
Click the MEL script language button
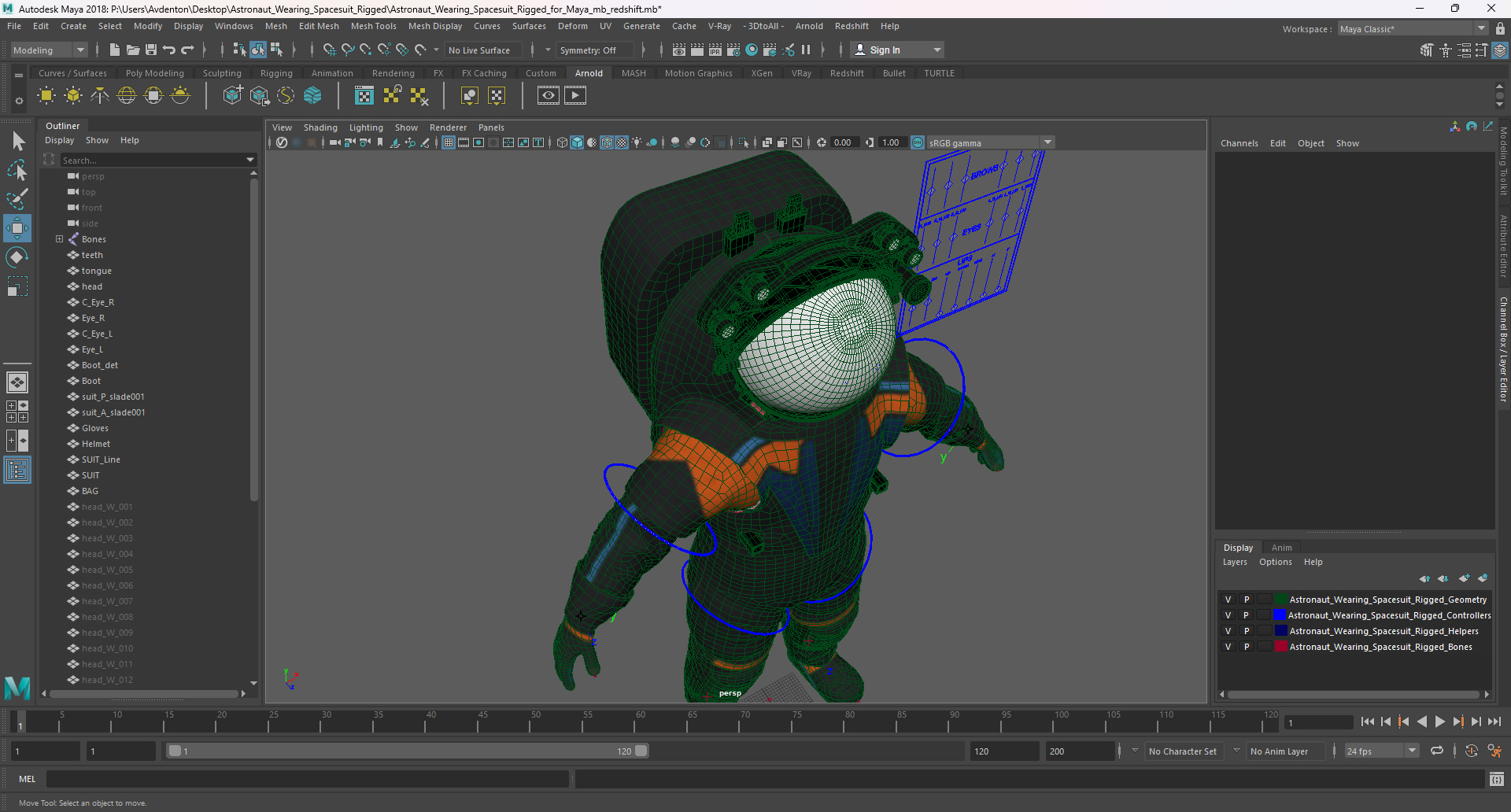click(28, 779)
